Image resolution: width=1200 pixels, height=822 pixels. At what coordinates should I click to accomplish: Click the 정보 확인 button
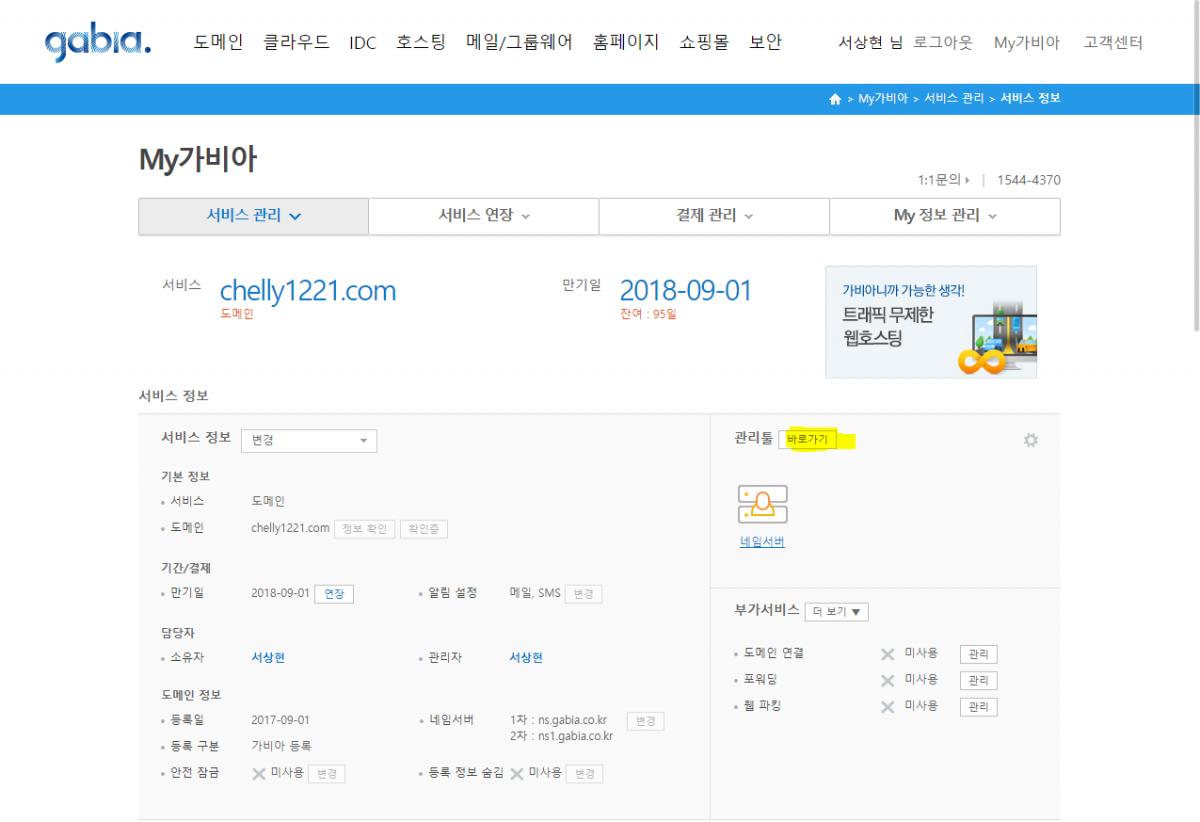coord(365,529)
